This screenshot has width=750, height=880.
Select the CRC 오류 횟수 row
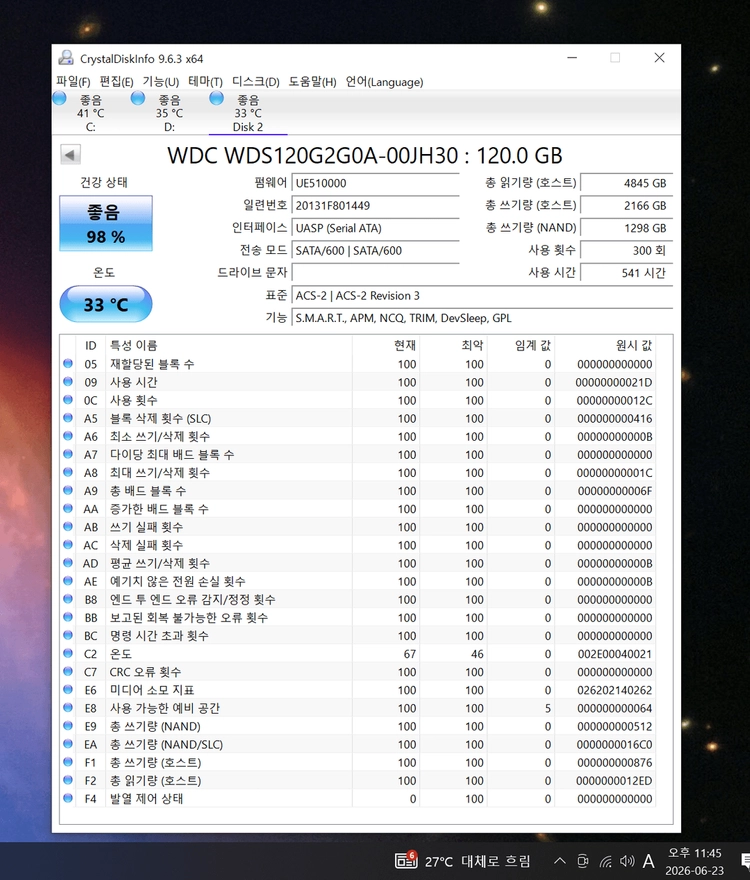358,672
